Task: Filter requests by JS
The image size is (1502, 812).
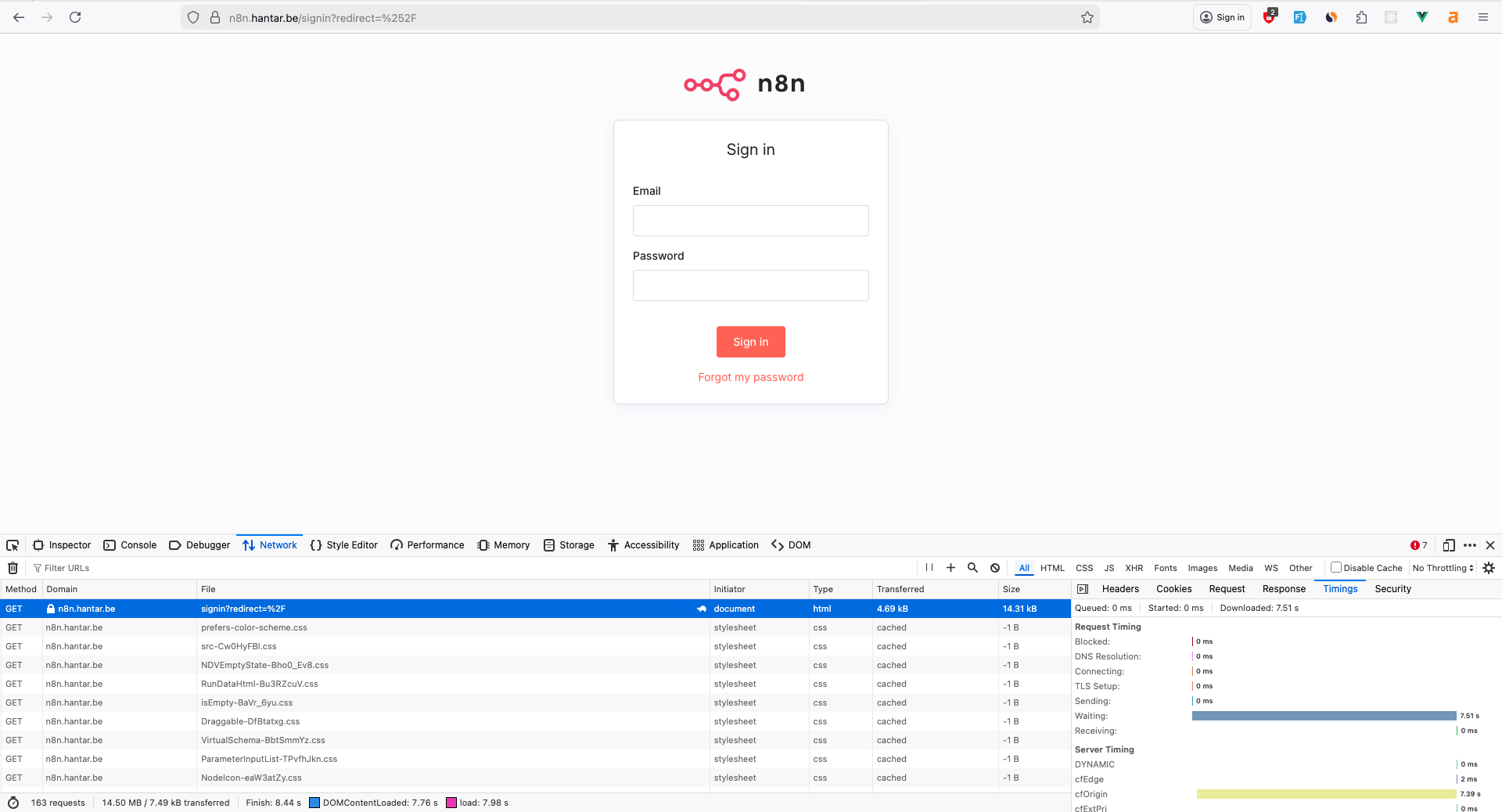Action: pyautogui.click(x=1109, y=568)
